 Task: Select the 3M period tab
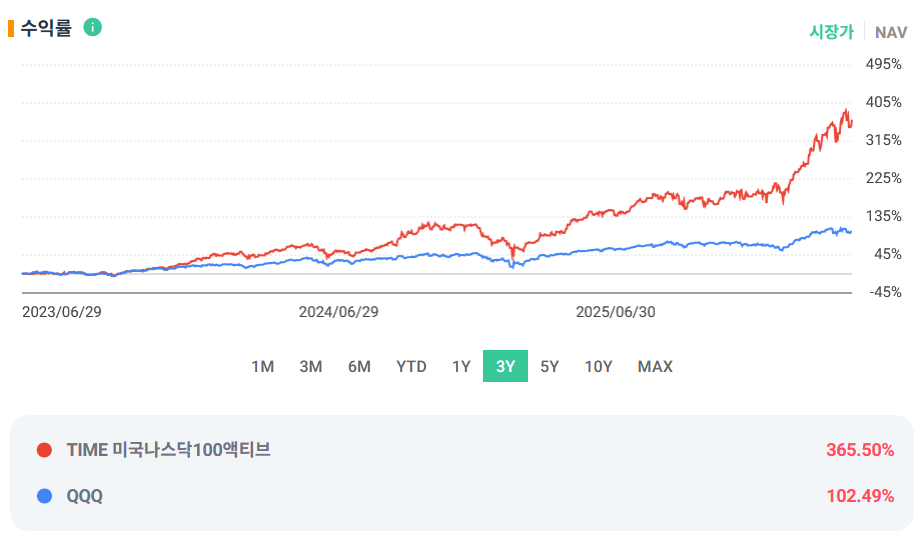(311, 366)
